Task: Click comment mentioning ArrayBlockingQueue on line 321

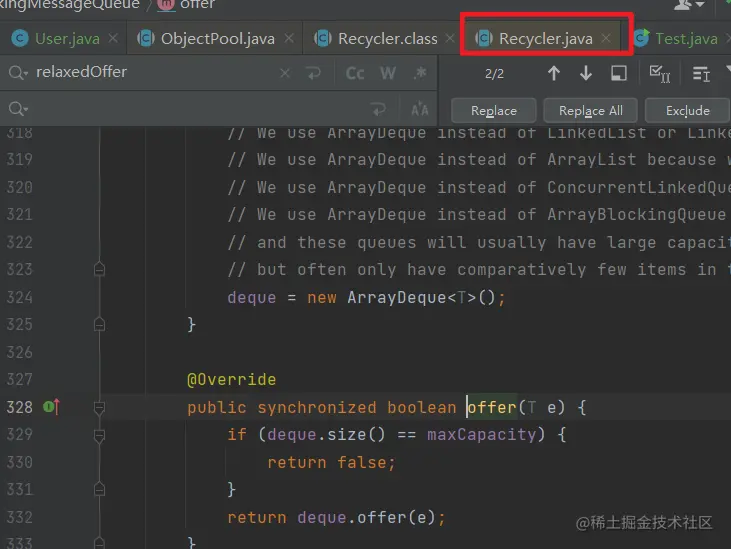Action: pos(479,214)
